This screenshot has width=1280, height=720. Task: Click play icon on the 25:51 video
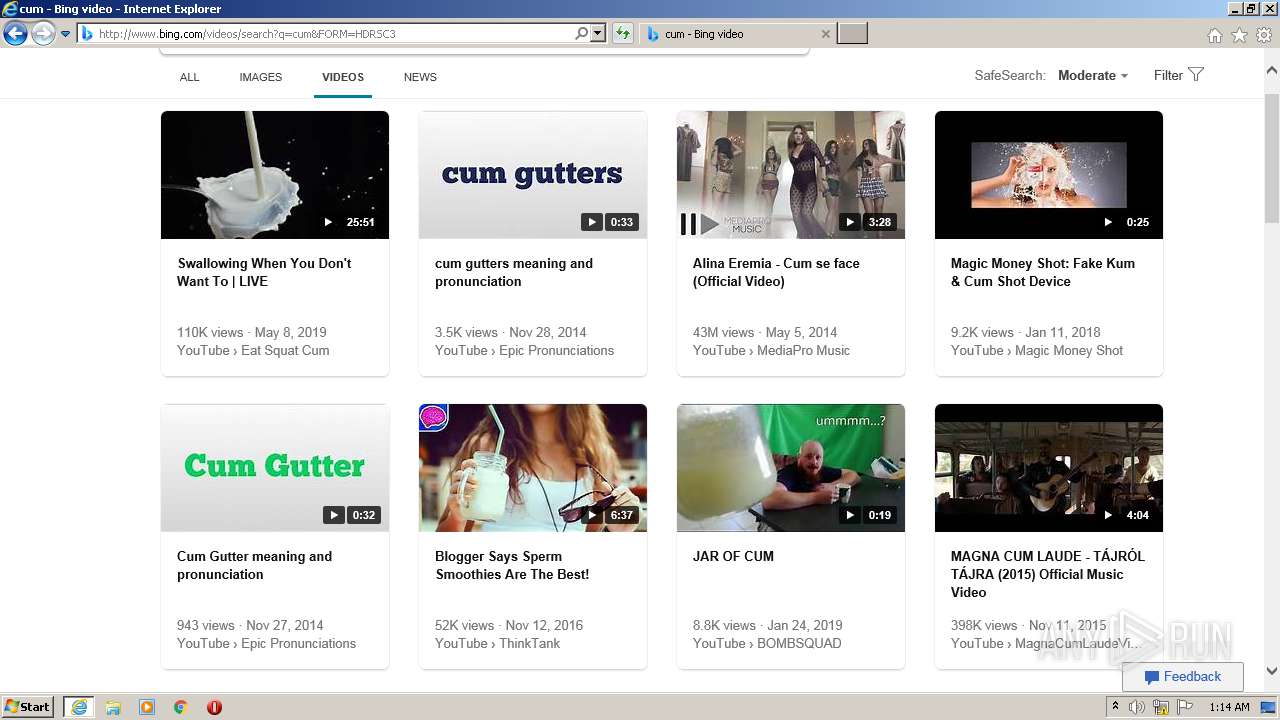click(x=328, y=222)
